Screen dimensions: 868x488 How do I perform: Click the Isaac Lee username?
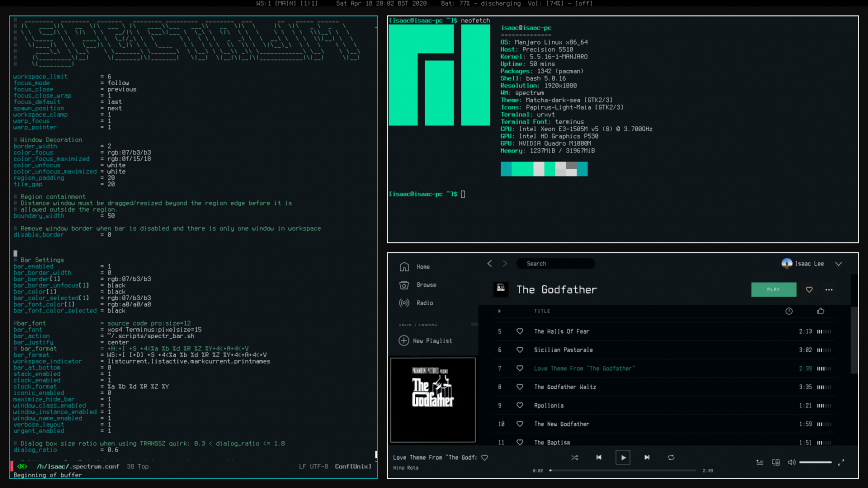(x=809, y=264)
